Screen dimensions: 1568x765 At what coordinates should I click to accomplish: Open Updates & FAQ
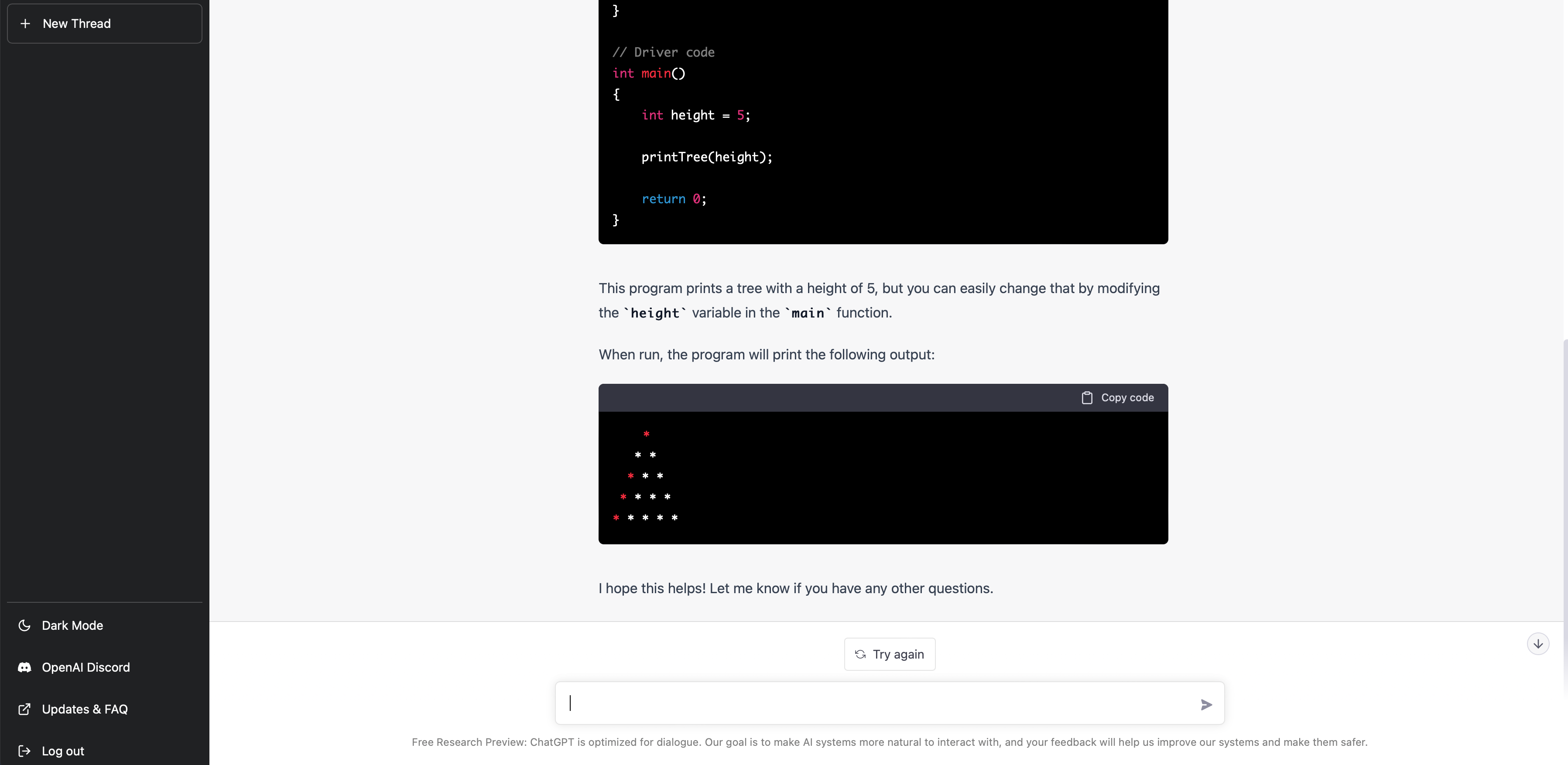tap(85, 709)
